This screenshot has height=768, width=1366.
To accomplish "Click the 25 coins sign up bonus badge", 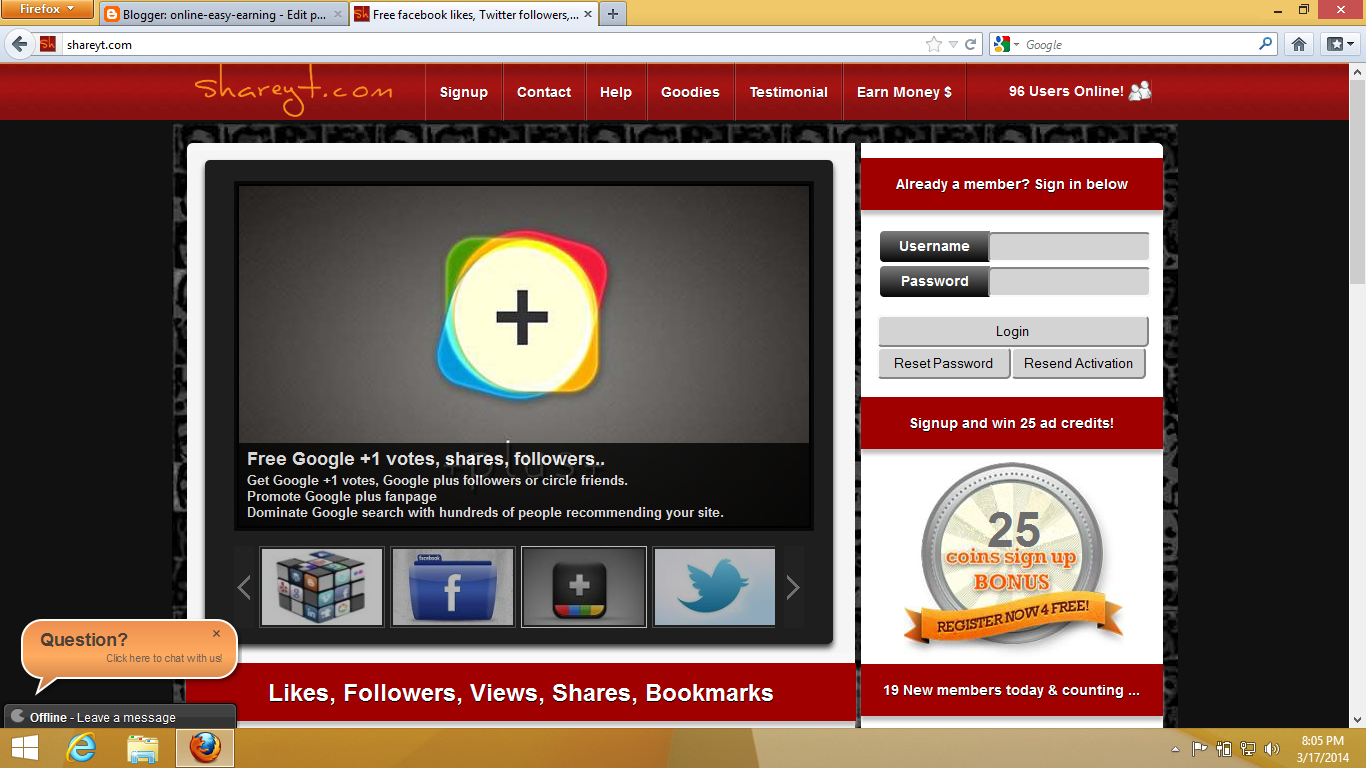I will [1012, 555].
